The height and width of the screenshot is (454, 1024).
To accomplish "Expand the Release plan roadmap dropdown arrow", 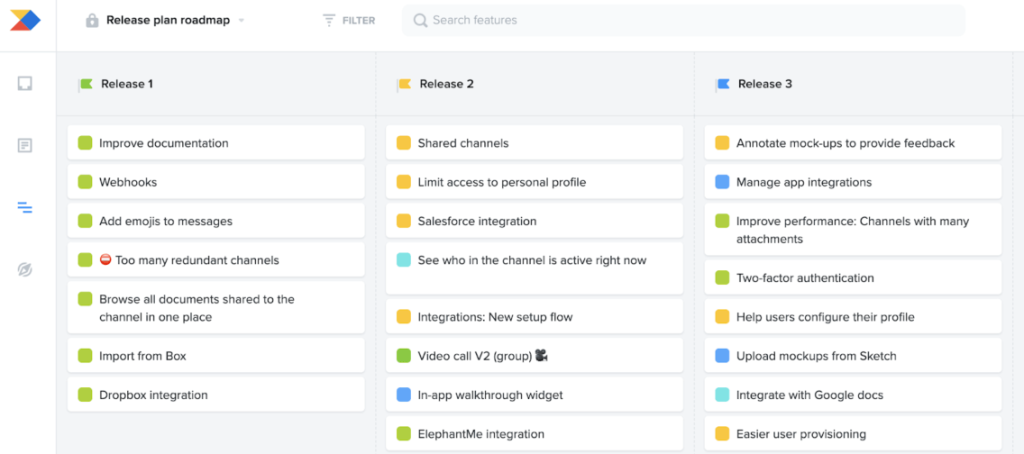I will (x=242, y=21).
